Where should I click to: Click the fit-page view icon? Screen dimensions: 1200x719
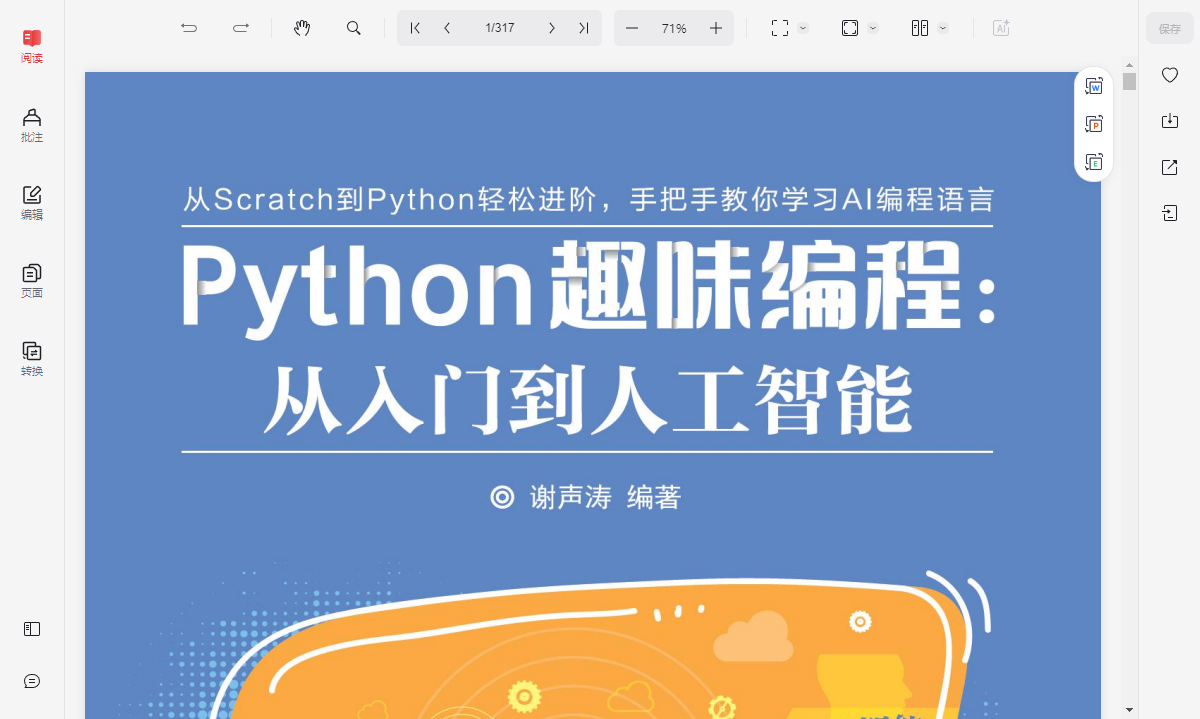[850, 28]
